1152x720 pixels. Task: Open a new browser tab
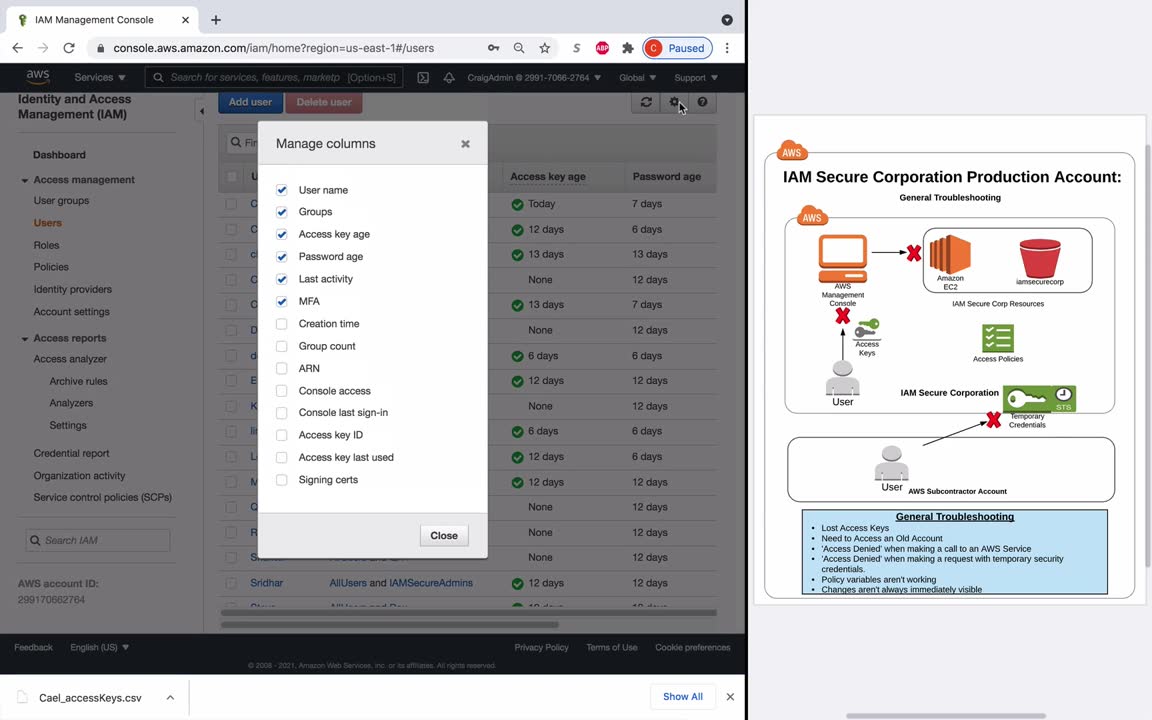pos(215,20)
